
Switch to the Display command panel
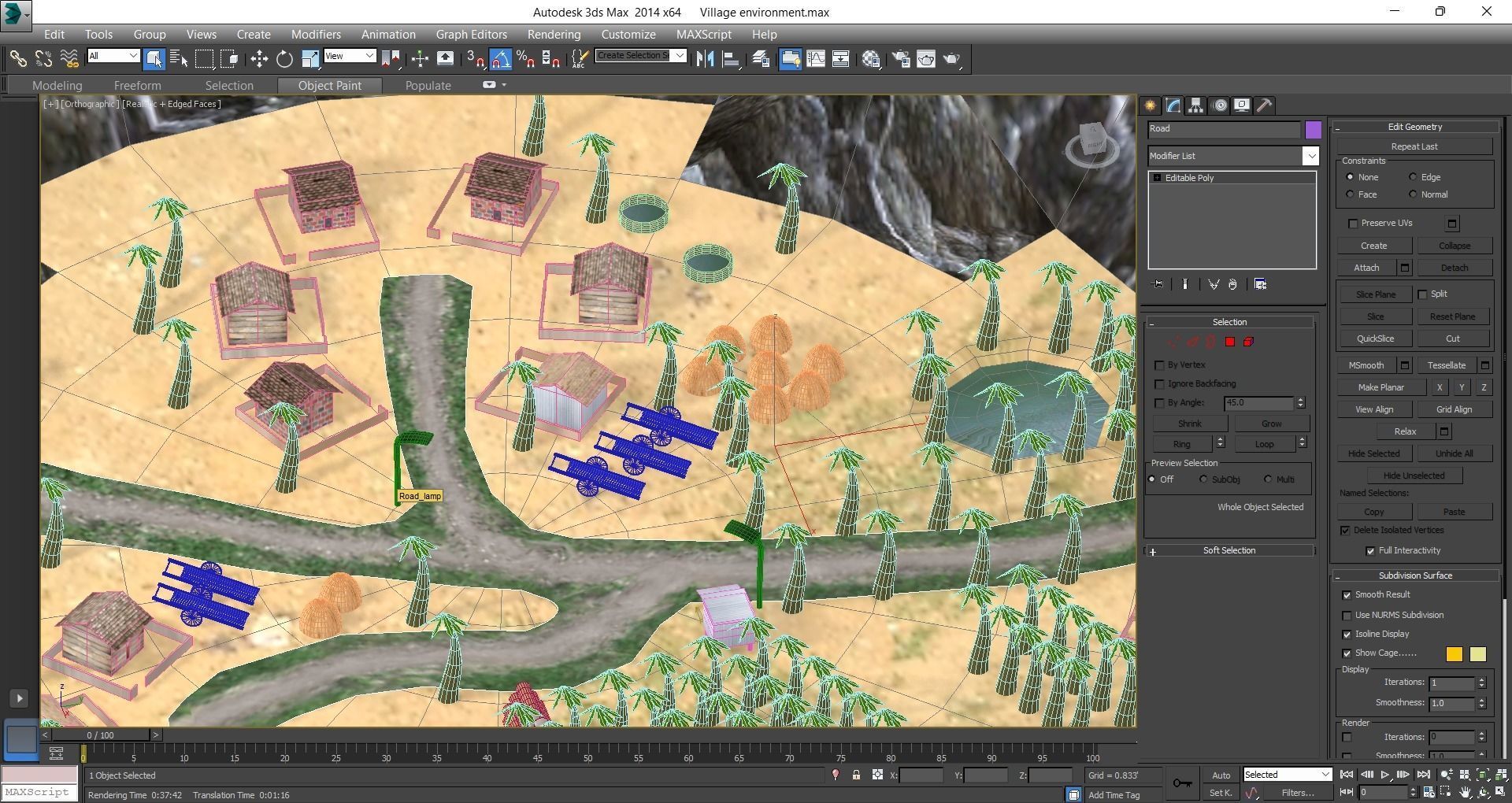(1242, 105)
